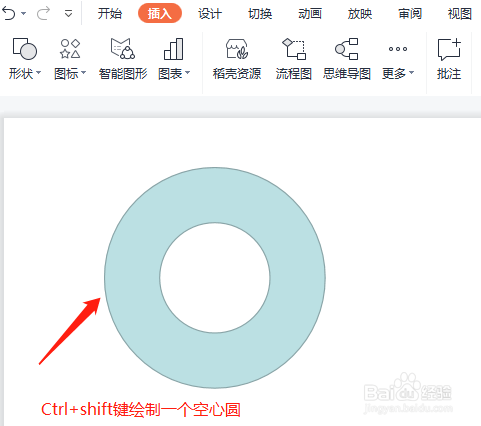Click the 图标 icons gallery icon
Viewport: 481px width, 426px height.
click(x=70, y=49)
